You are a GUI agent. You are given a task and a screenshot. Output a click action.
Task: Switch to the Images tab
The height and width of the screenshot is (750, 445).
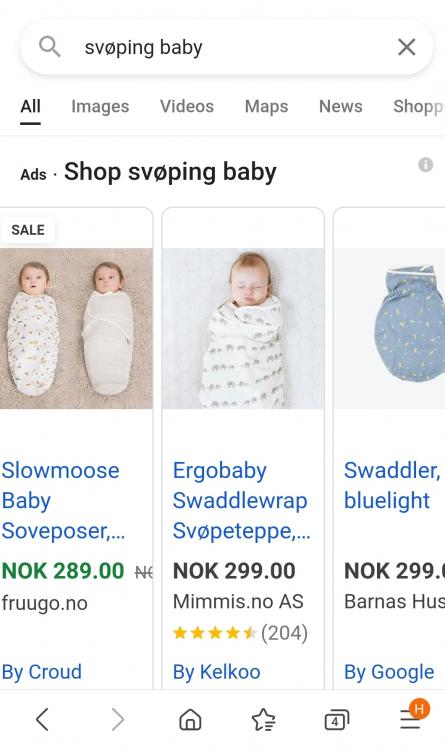point(100,106)
